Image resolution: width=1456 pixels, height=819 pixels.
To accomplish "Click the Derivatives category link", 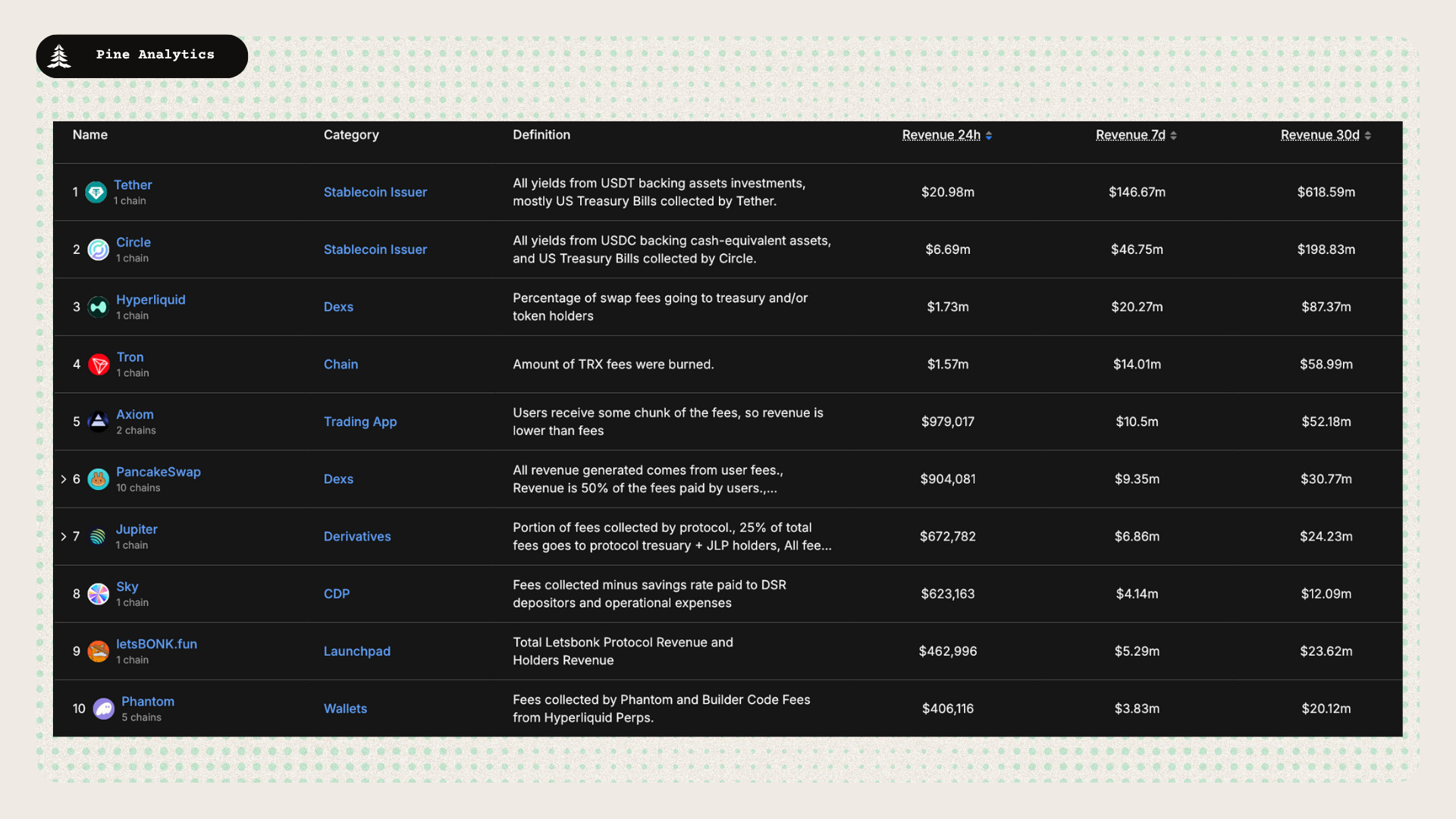I will pos(357,537).
